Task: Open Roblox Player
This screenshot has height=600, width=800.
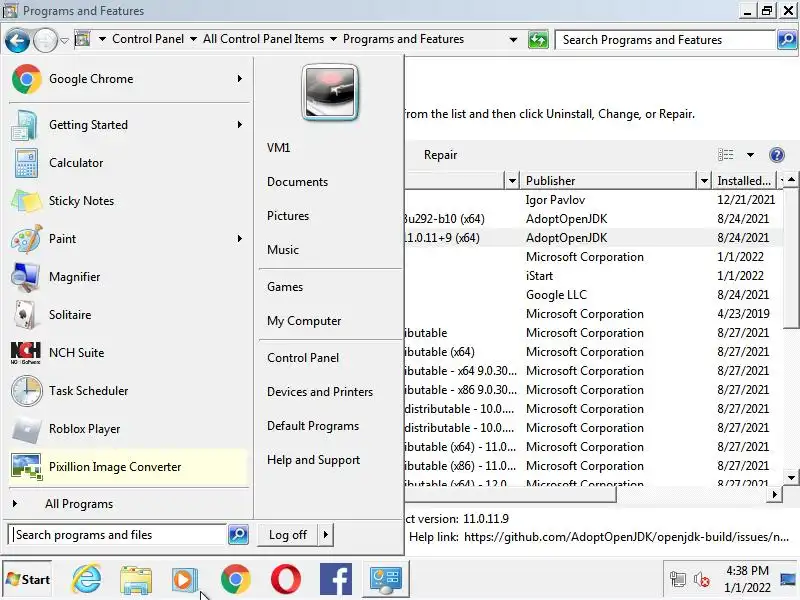Action: (x=129, y=429)
